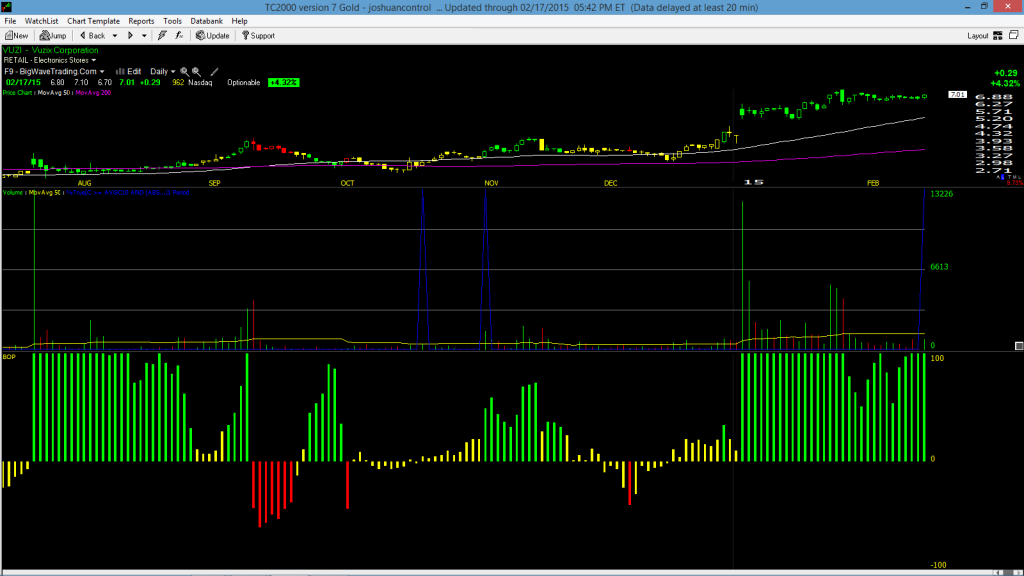Click the Forward arrow icon
Viewport: 1024px width, 576px height.
pyautogui.click(x=130, y=35)
